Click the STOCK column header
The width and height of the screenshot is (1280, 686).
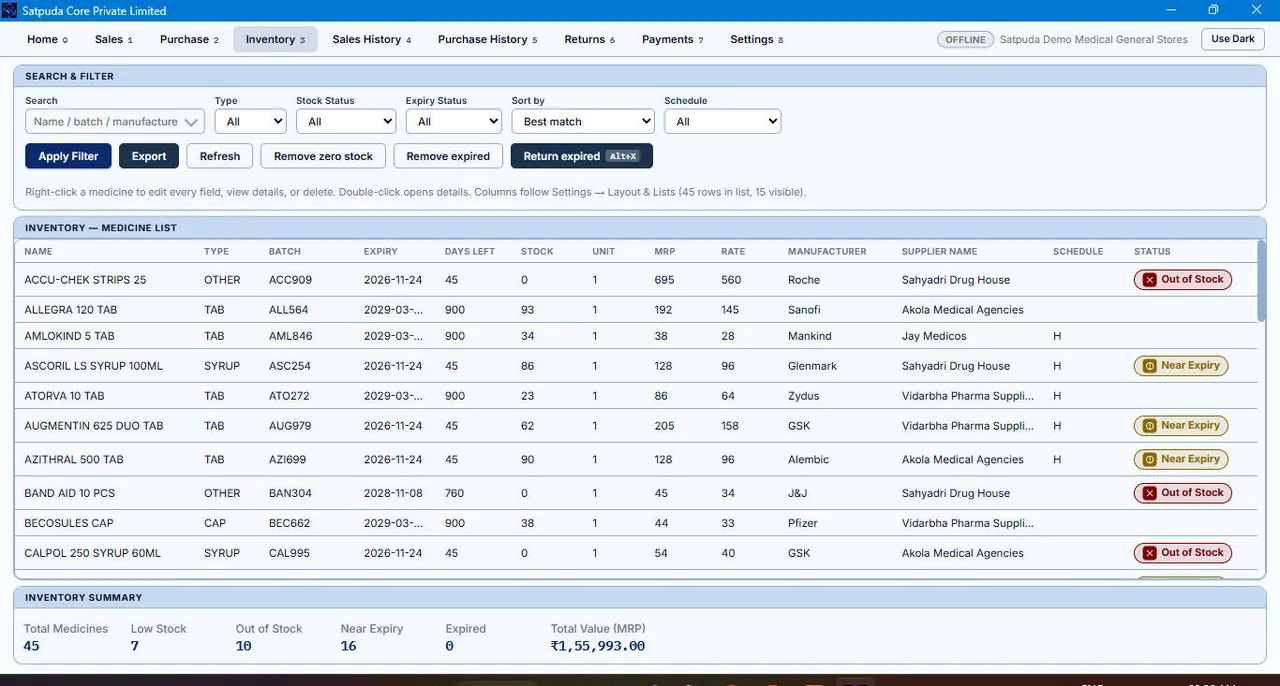[537, 252]
